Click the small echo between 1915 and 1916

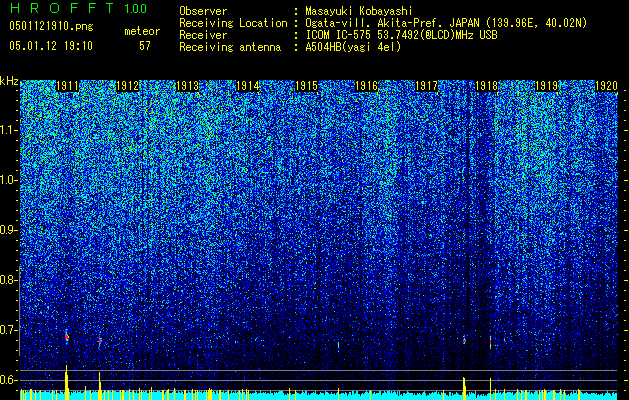coord(338,345)
